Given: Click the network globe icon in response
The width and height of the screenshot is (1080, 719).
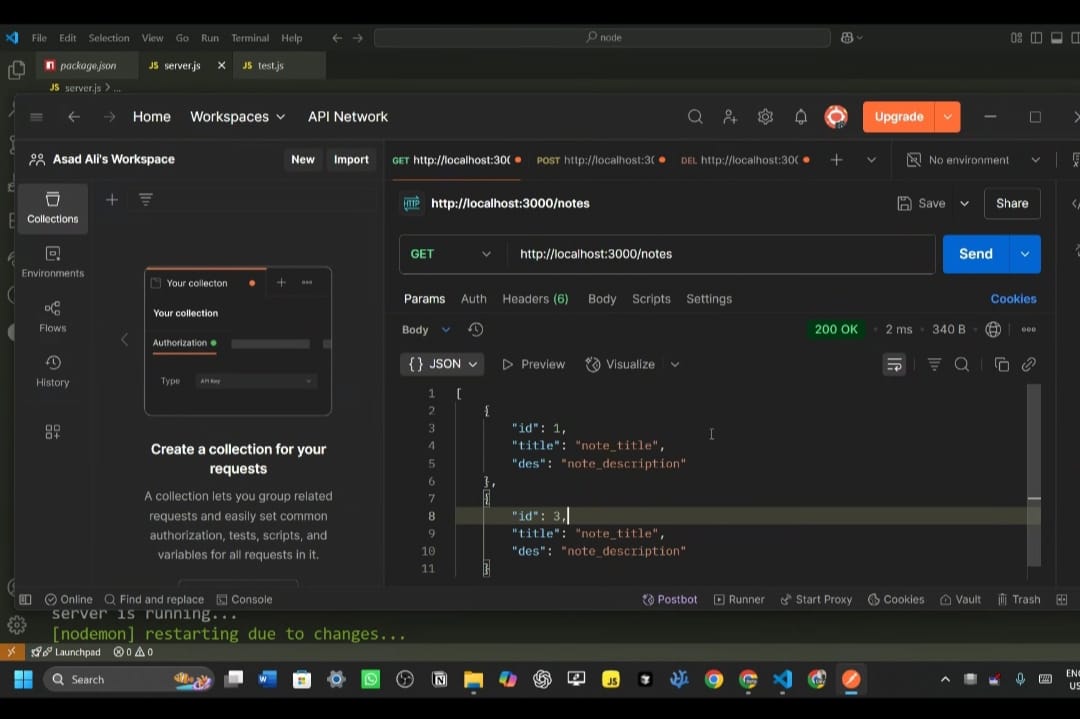Looking at the screenshot, I should point(993,330).
